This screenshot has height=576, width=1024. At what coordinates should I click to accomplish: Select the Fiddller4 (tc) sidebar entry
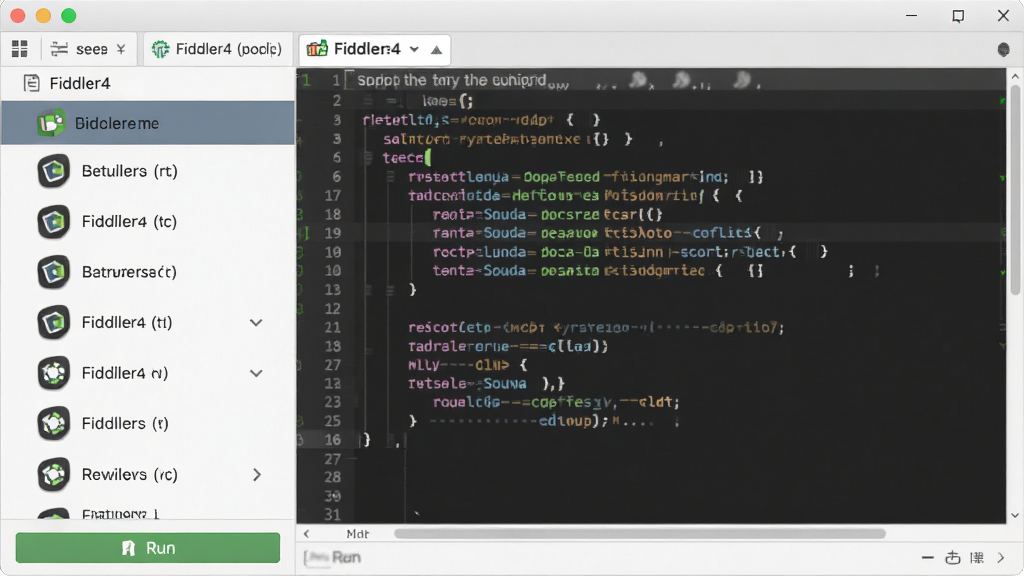pyautogui.click(x=148, y=221)
